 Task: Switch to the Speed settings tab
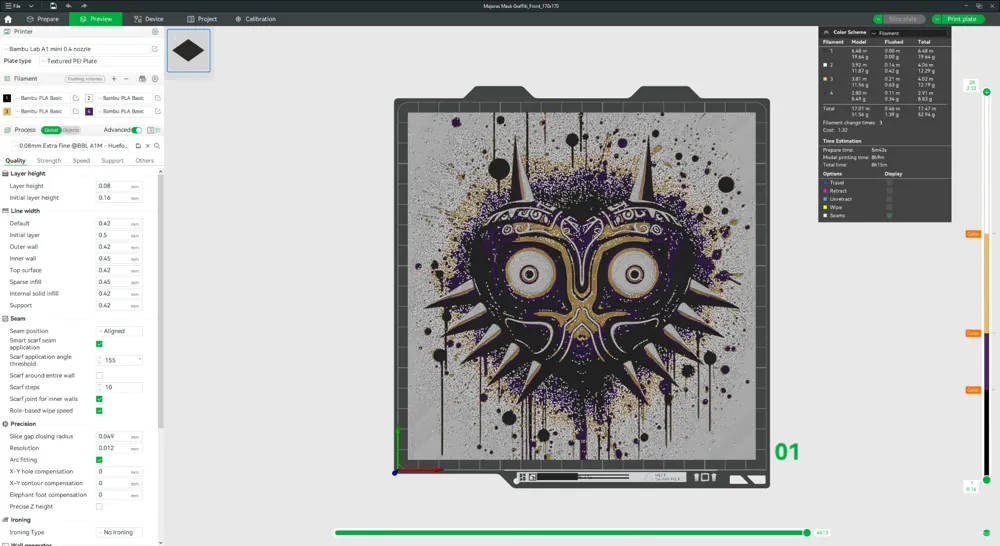(x=81, y=161)
